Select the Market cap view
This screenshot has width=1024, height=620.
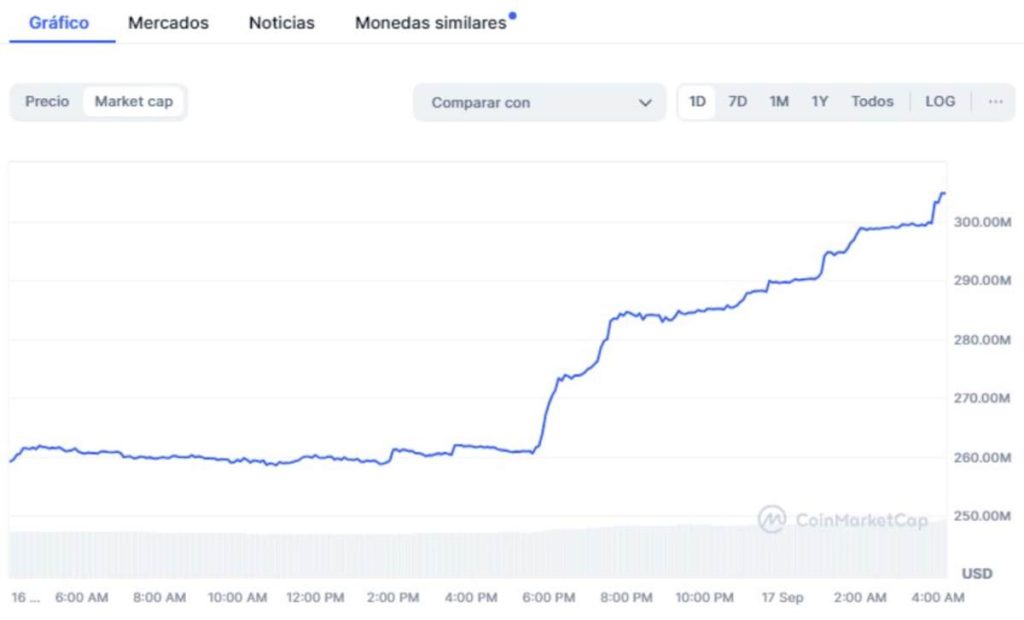[x=134, y=101]
